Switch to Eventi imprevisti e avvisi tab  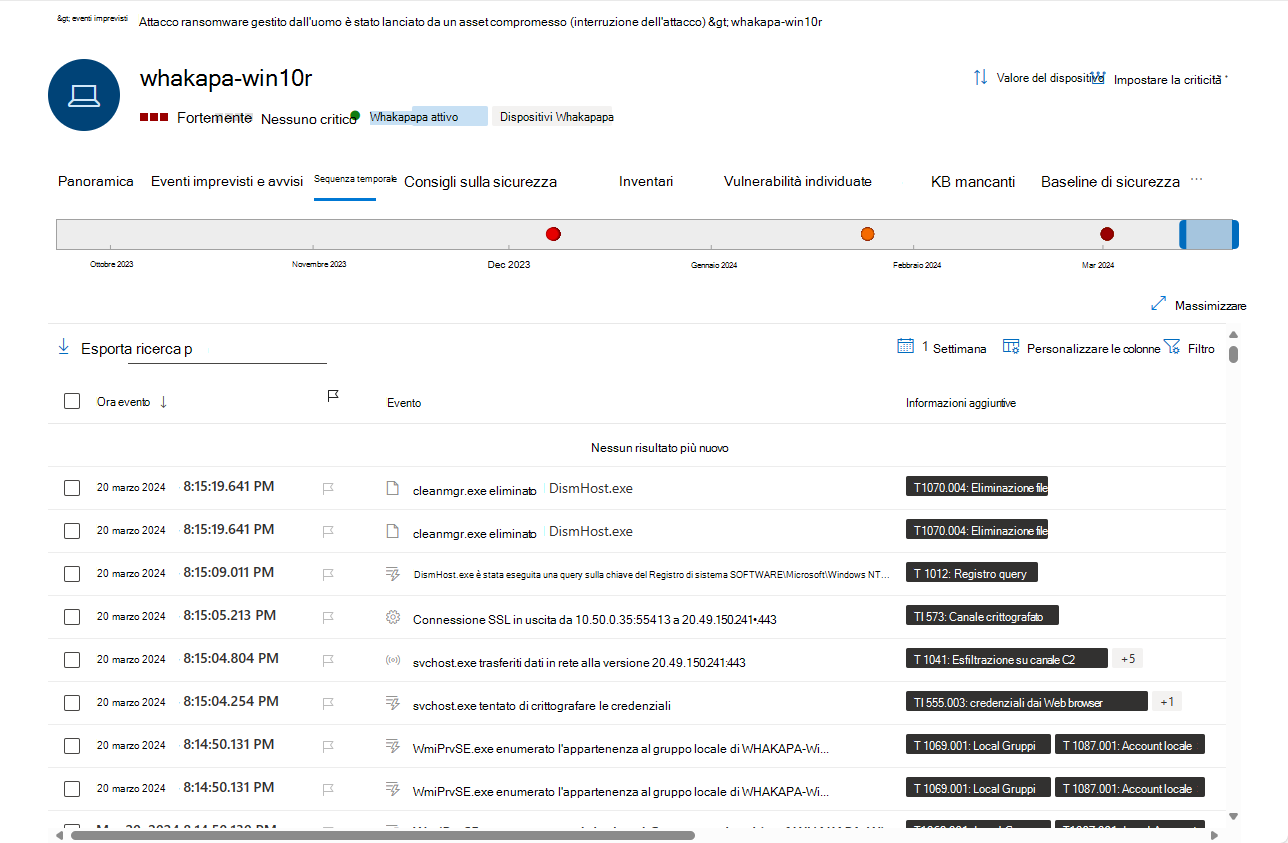pos(227,181)
